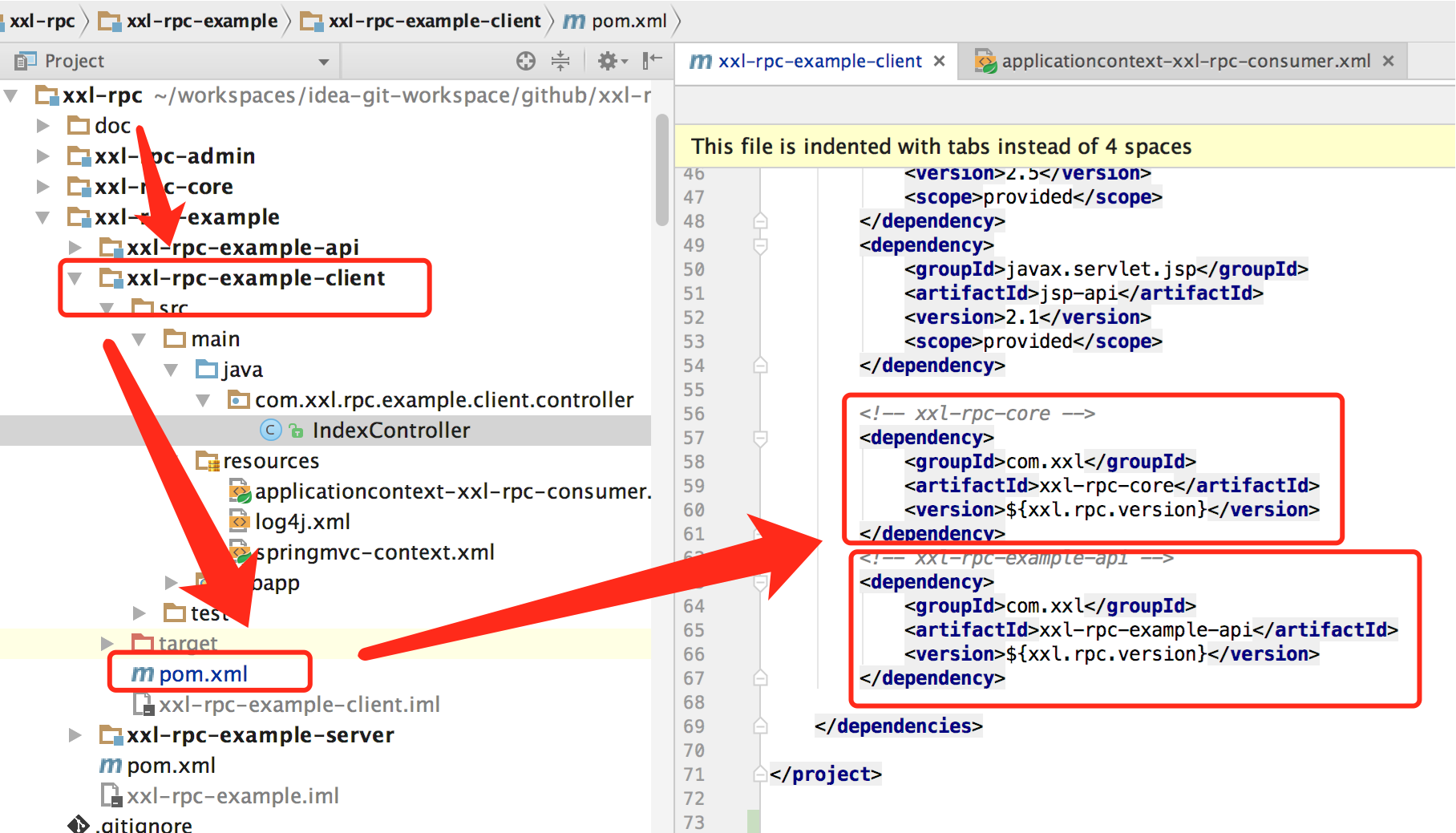Image resolution: width=1456 pixels, height=833 pixels.
Task: Open pom.xml under xxl-rpc-example
Action: coord(171,766)
